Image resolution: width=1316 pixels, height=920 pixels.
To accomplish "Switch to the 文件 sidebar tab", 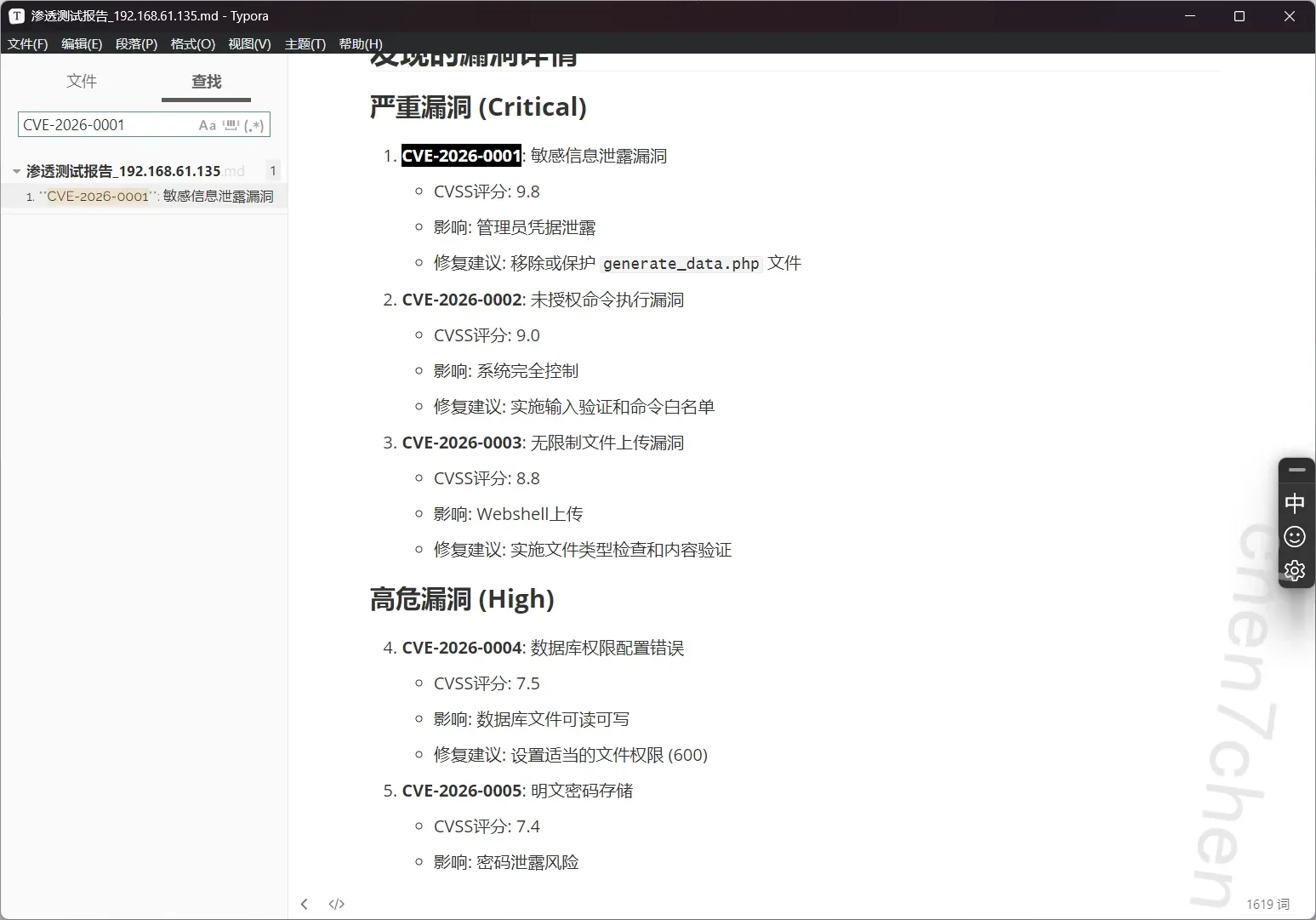I will pyautogui.click(x=82, y=81).
